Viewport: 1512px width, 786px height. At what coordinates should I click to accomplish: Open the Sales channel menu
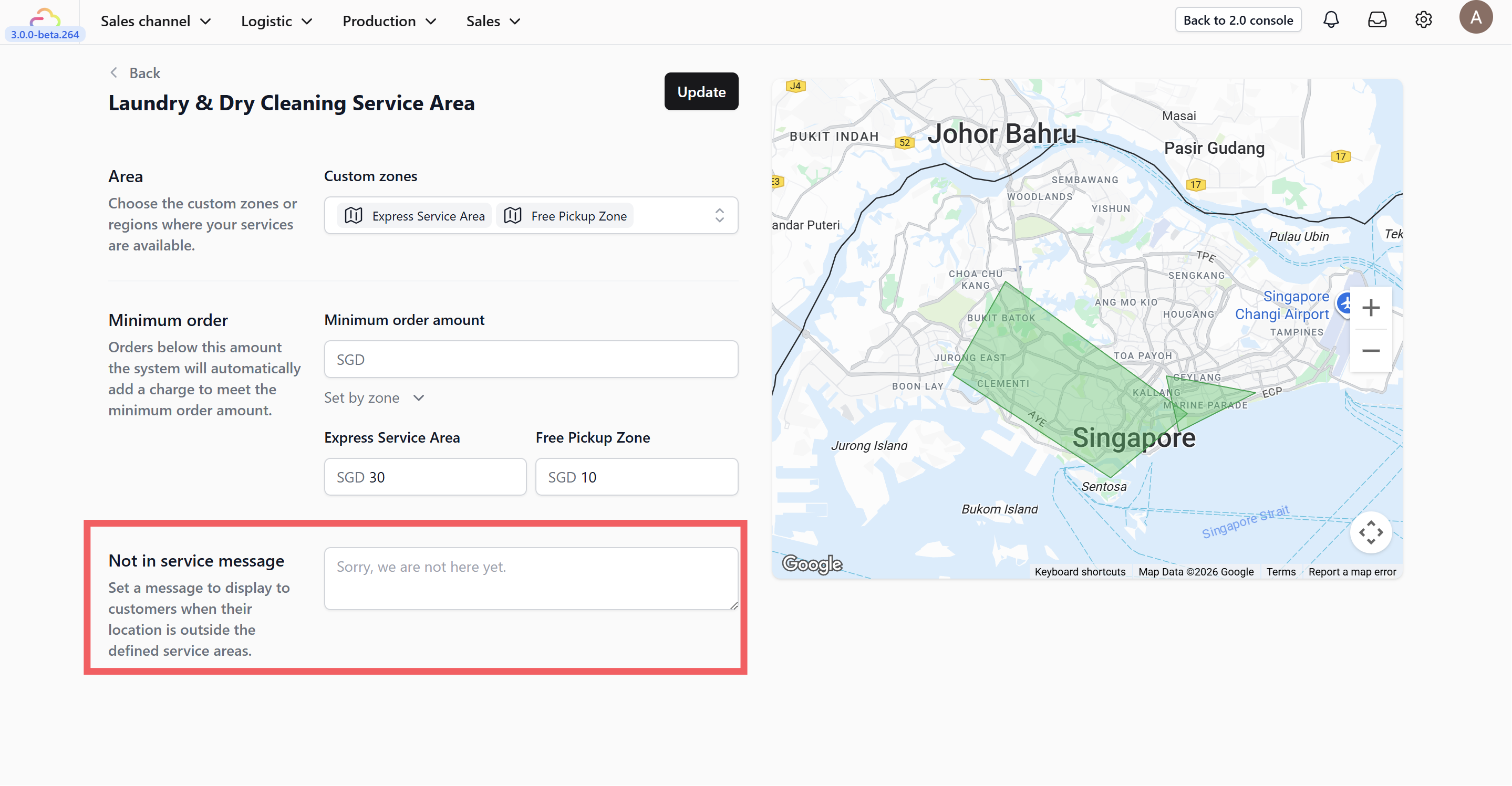[156, 21]
